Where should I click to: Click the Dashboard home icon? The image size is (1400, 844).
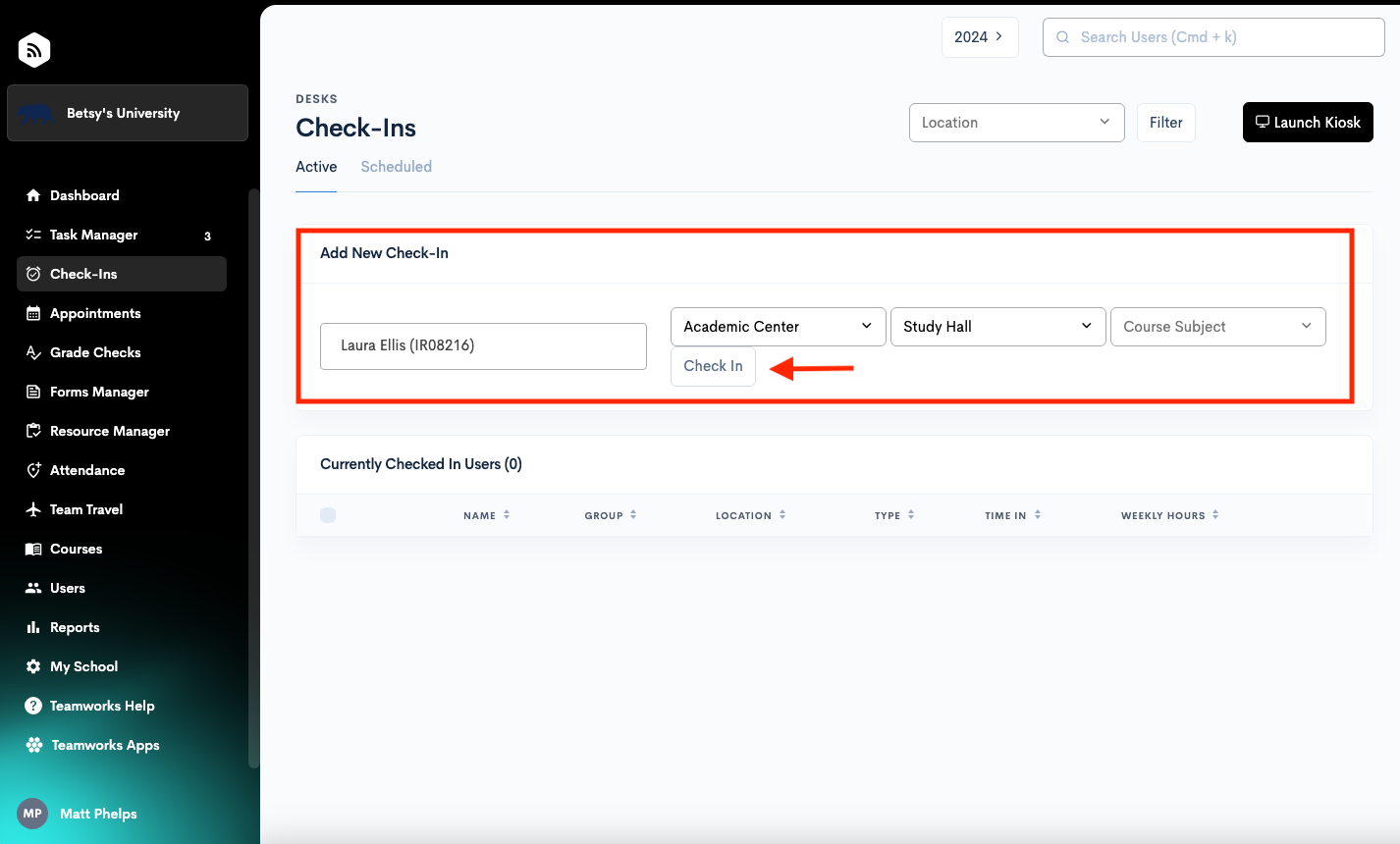[33, 195]
